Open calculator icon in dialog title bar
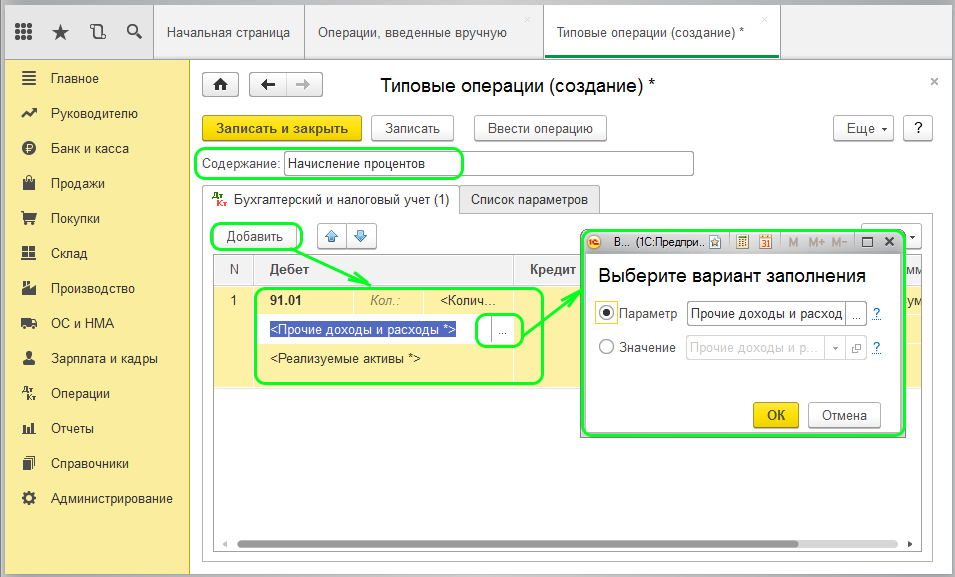Image resolution: width=955 pixels, height=577 pixels. 743,242
